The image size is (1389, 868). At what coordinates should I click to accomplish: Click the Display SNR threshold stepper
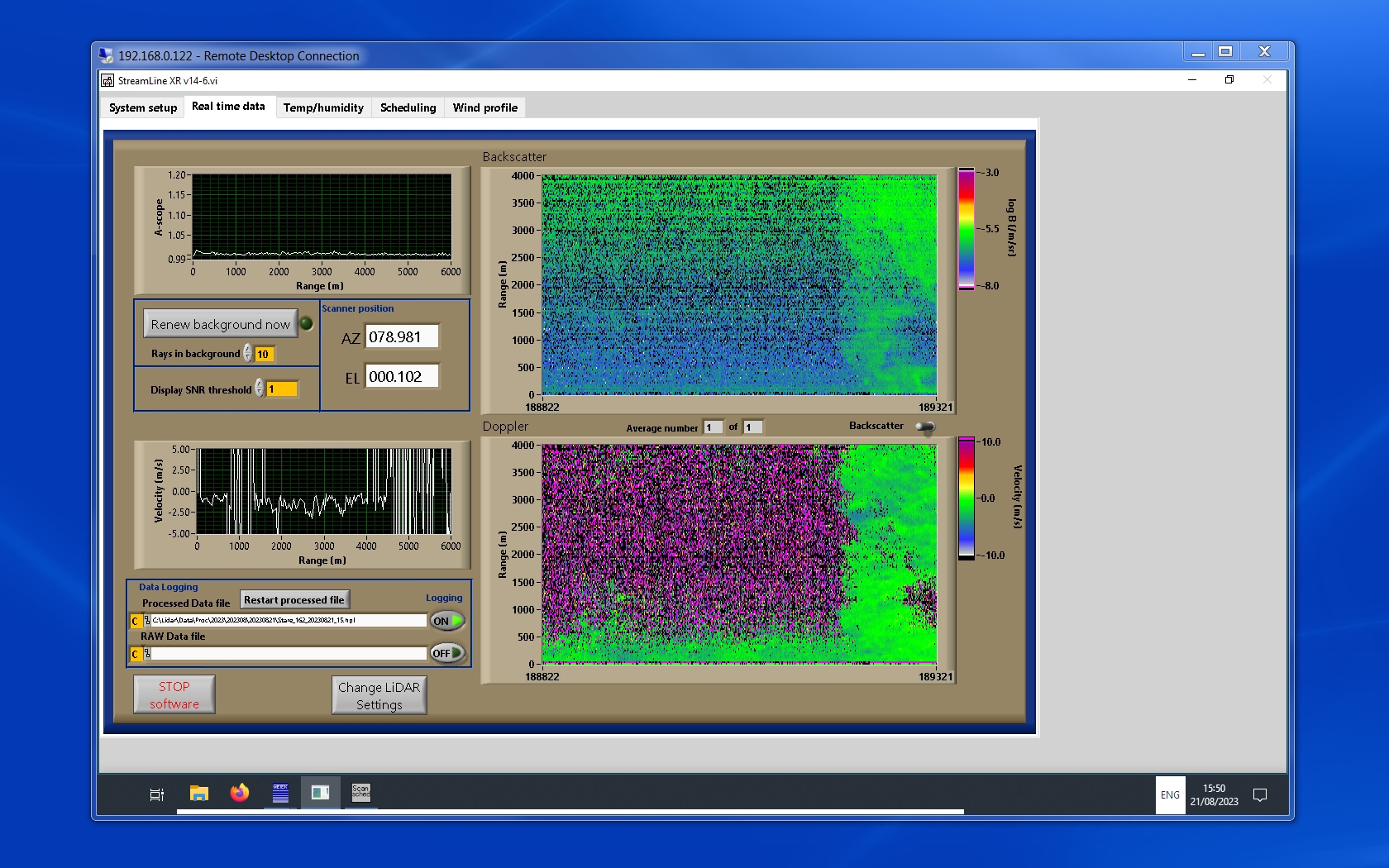click(x=260, y=389)
